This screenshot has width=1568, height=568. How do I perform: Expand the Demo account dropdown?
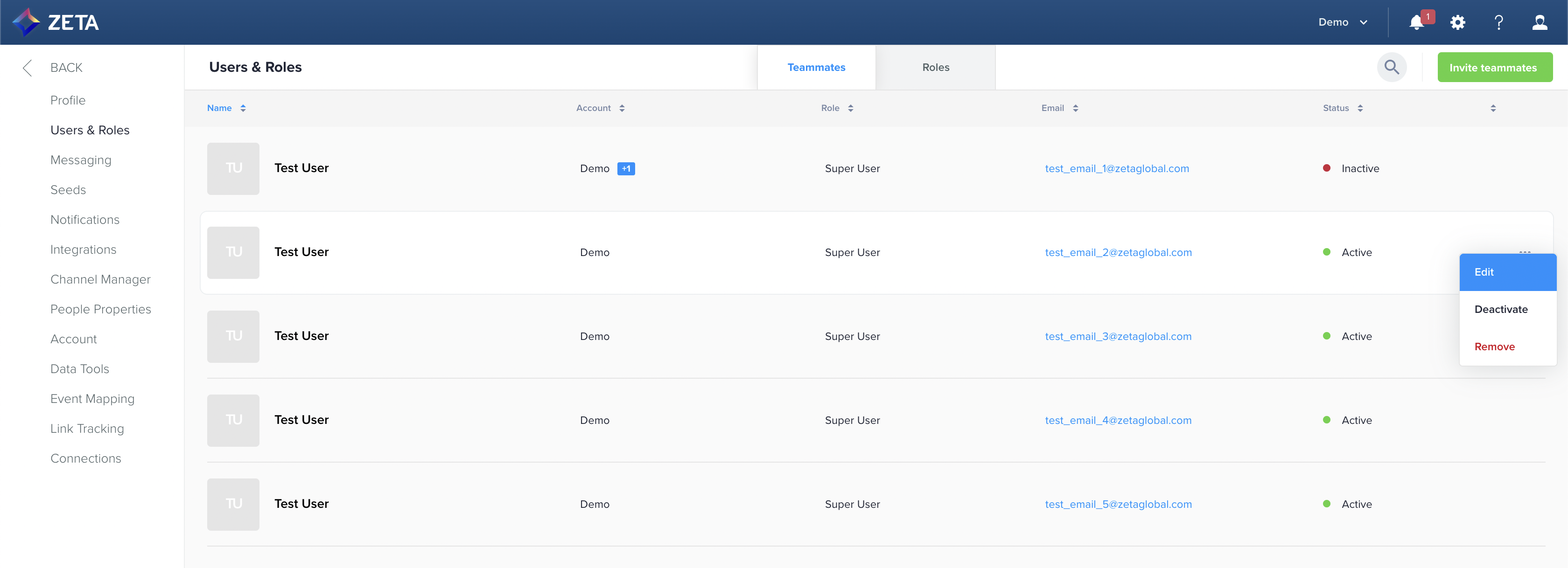click(x=1343, y=22)
